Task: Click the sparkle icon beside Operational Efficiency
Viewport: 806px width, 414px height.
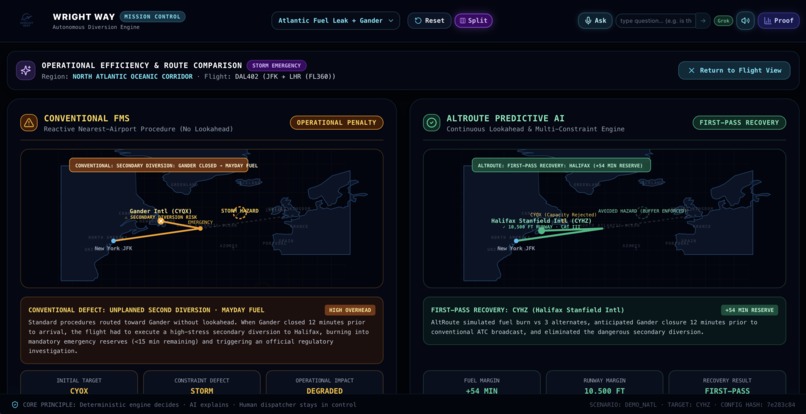Action: point(26,70)
